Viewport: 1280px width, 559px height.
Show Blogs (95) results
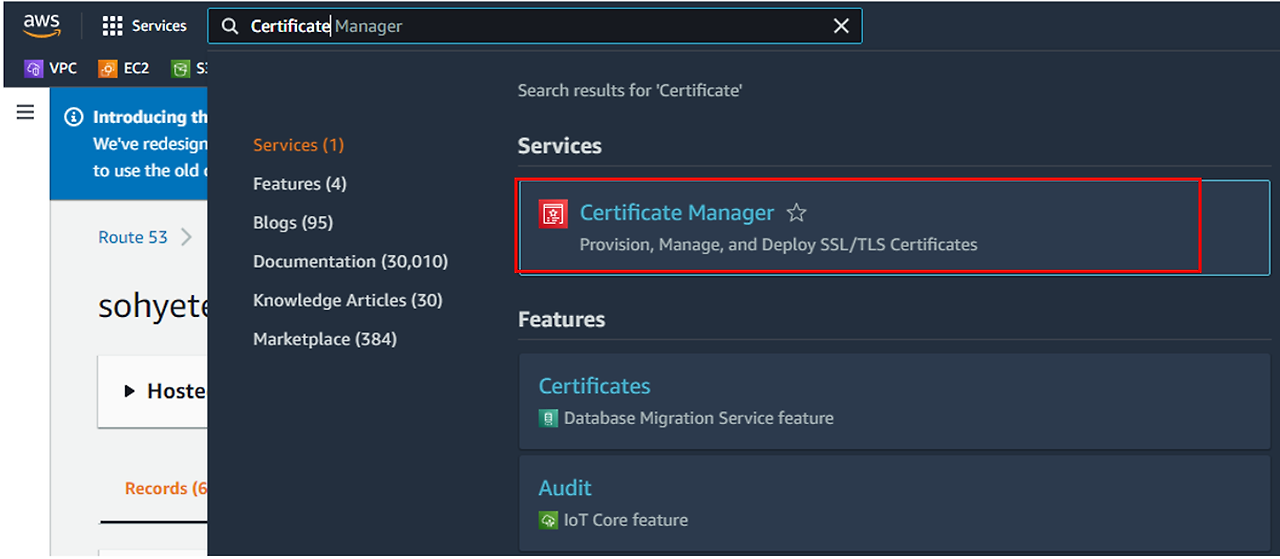(293, 222)
